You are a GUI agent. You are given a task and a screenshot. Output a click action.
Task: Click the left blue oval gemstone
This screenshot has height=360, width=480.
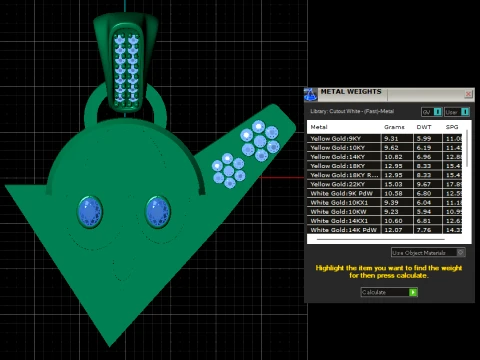click(90, 212)
